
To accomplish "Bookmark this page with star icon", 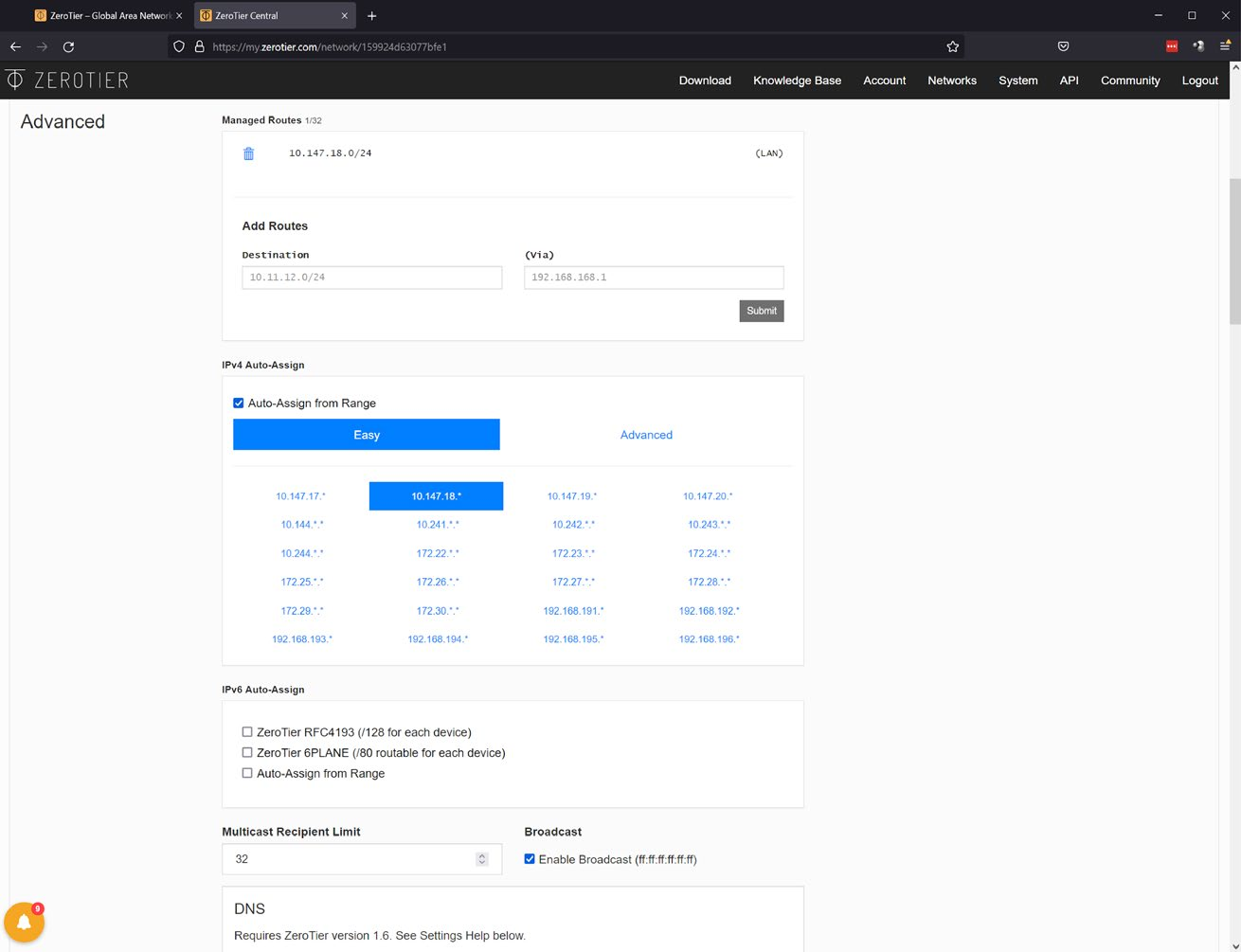I will point(953,46).
